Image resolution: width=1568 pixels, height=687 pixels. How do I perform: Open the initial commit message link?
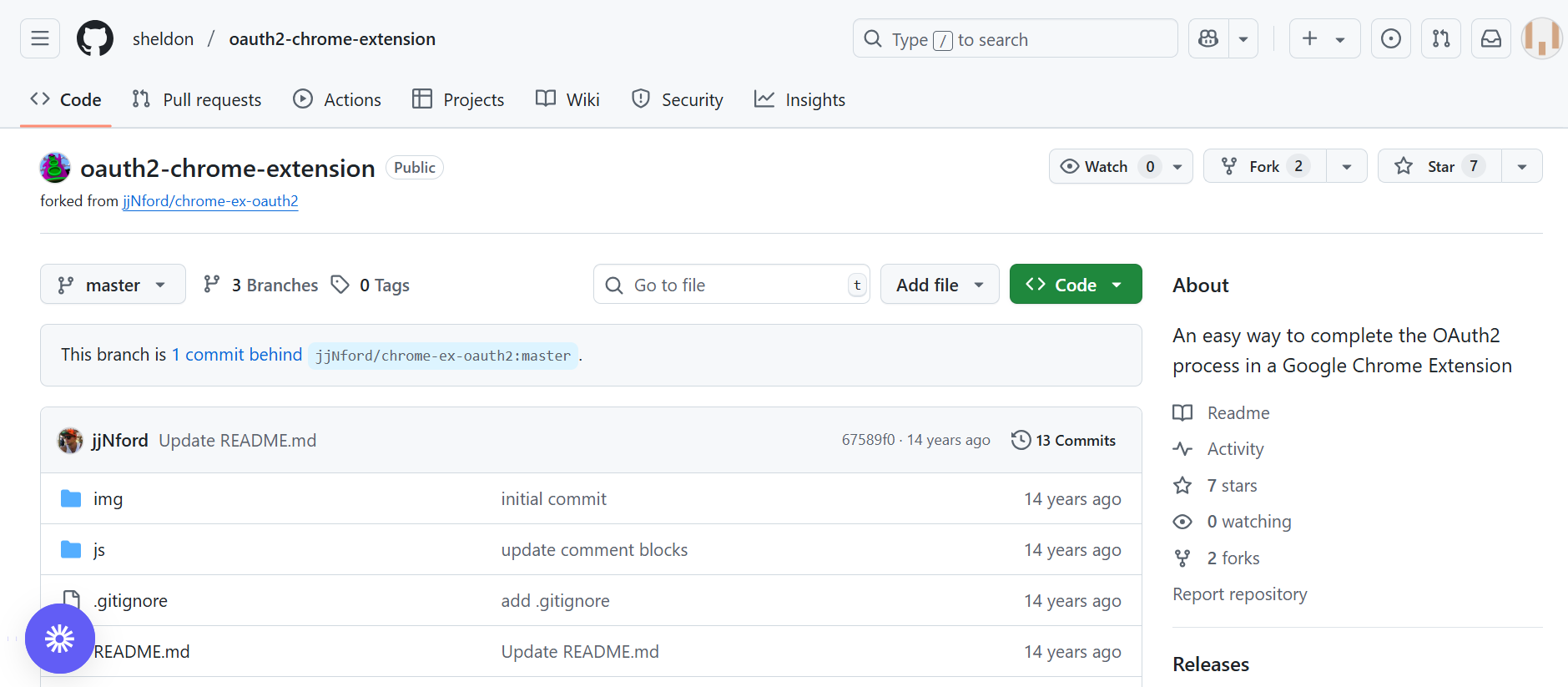click(x=554, y=499)
